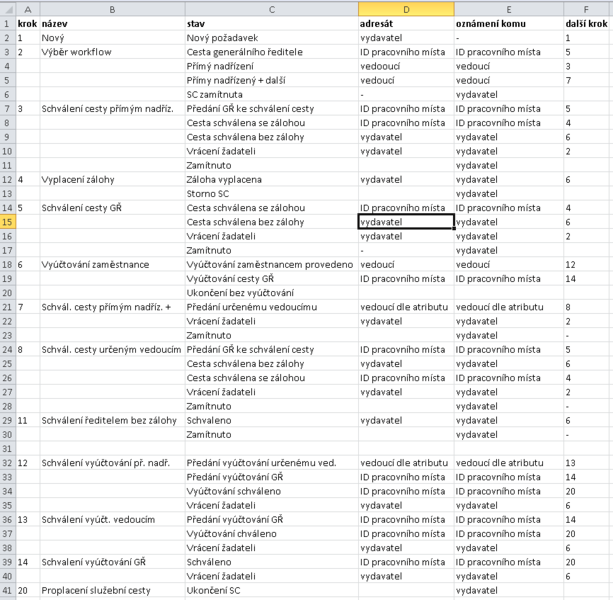This screenshot has width=613, height=600.
Task: Select column F header
Action: coord(586,9)
